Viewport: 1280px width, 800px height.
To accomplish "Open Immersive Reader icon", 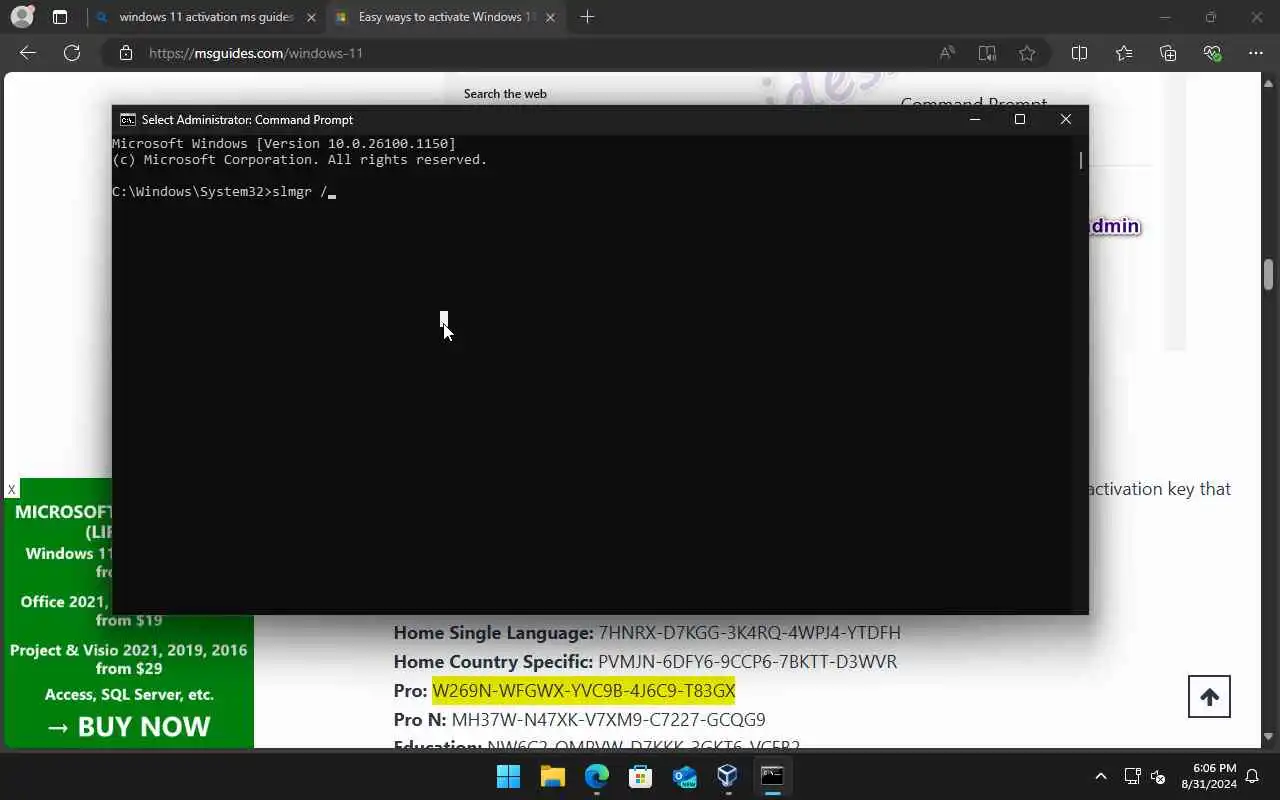I will click(x=987, y=53).
